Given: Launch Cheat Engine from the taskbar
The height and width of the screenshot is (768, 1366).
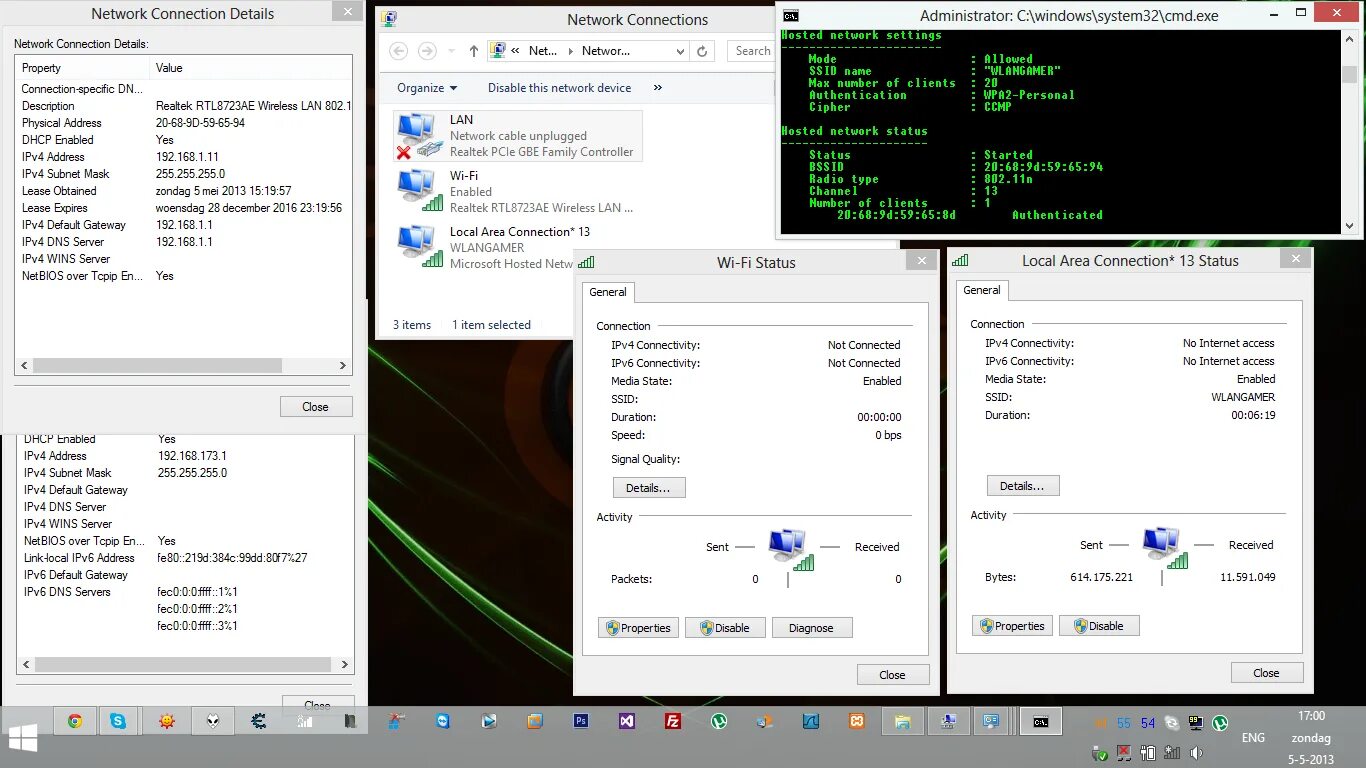Looking at the screenshot, I should [x=258, y=721].
